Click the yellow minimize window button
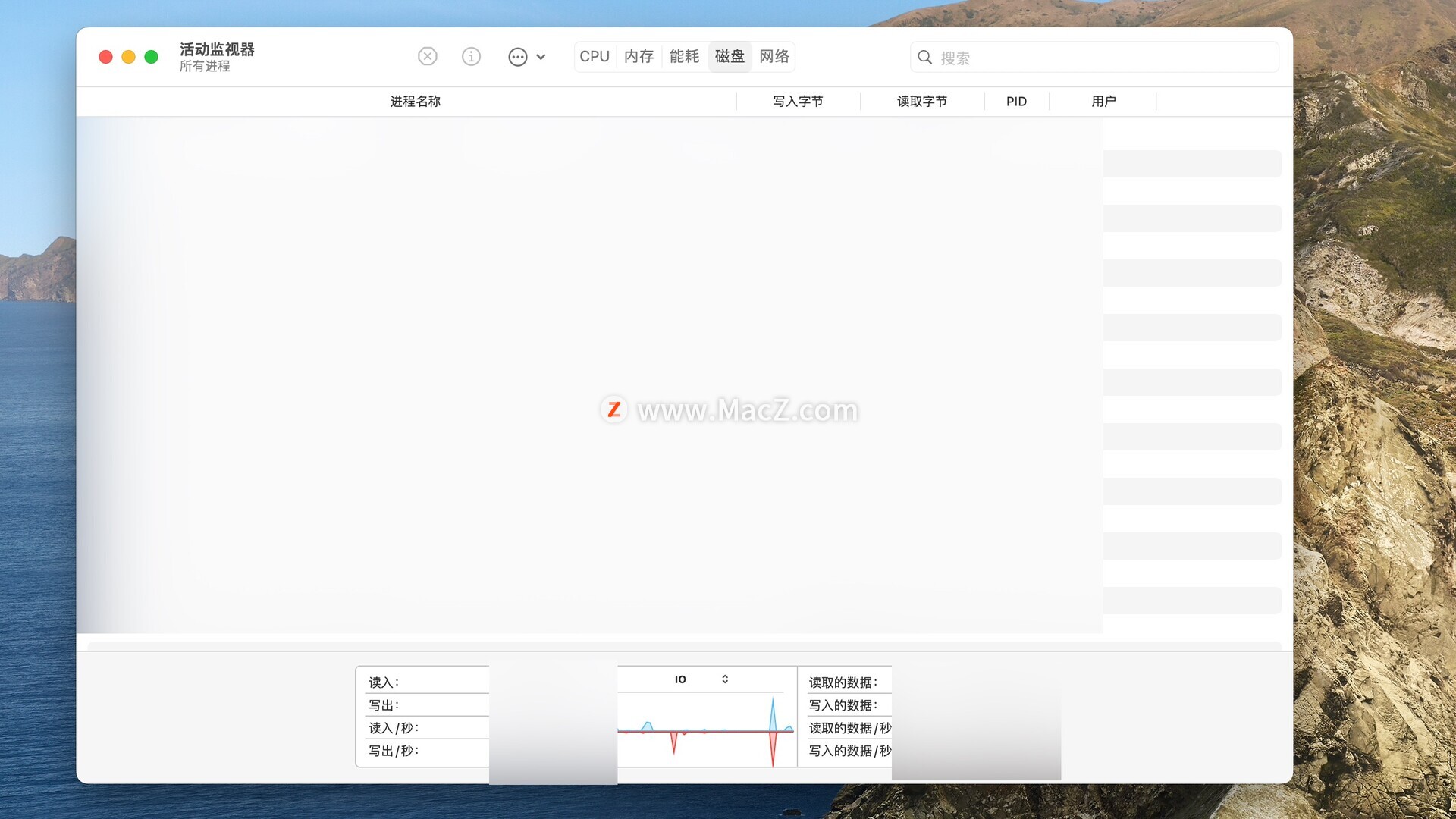The width and height of the screenshot is (1456, 819). click(x=128, y=57)
